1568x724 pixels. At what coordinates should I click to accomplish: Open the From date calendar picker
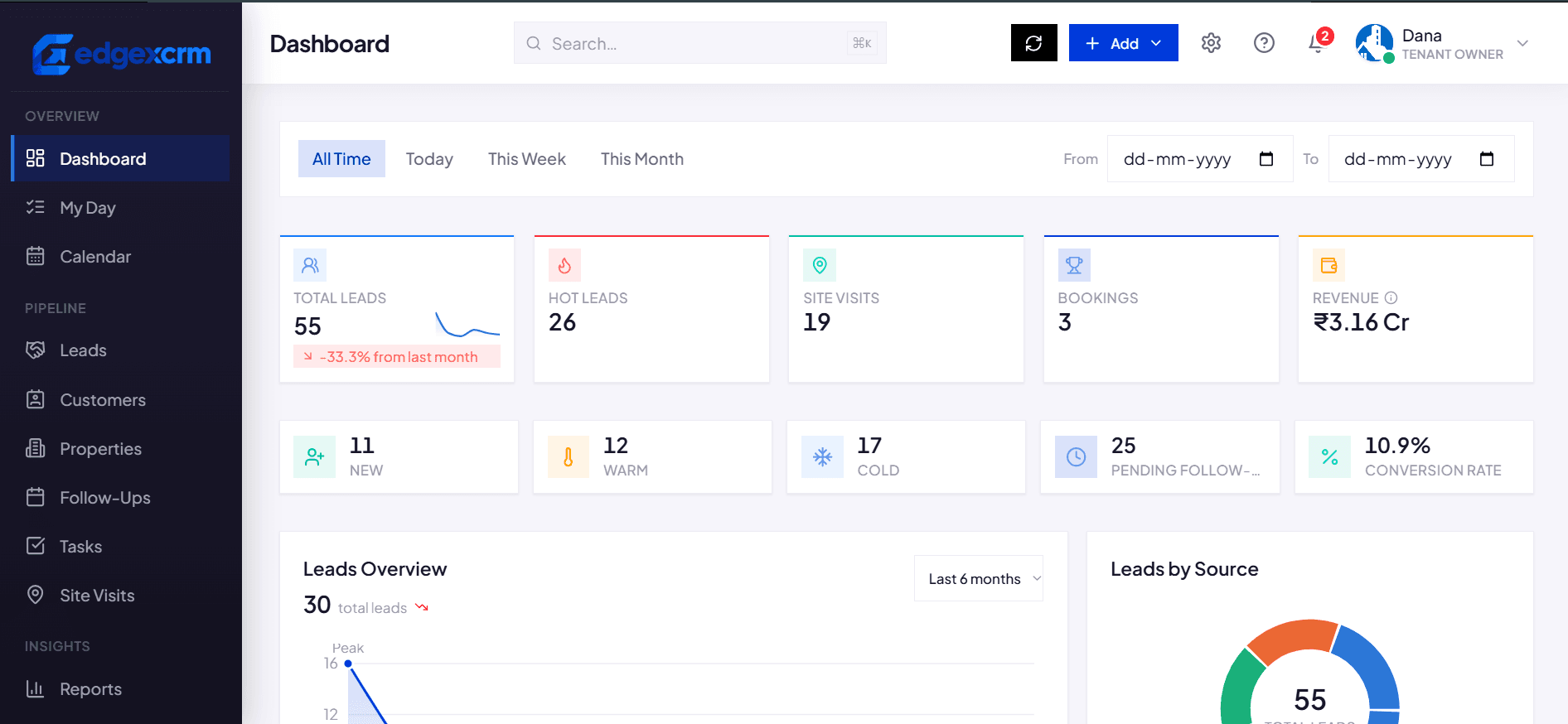coord(1266,159)
